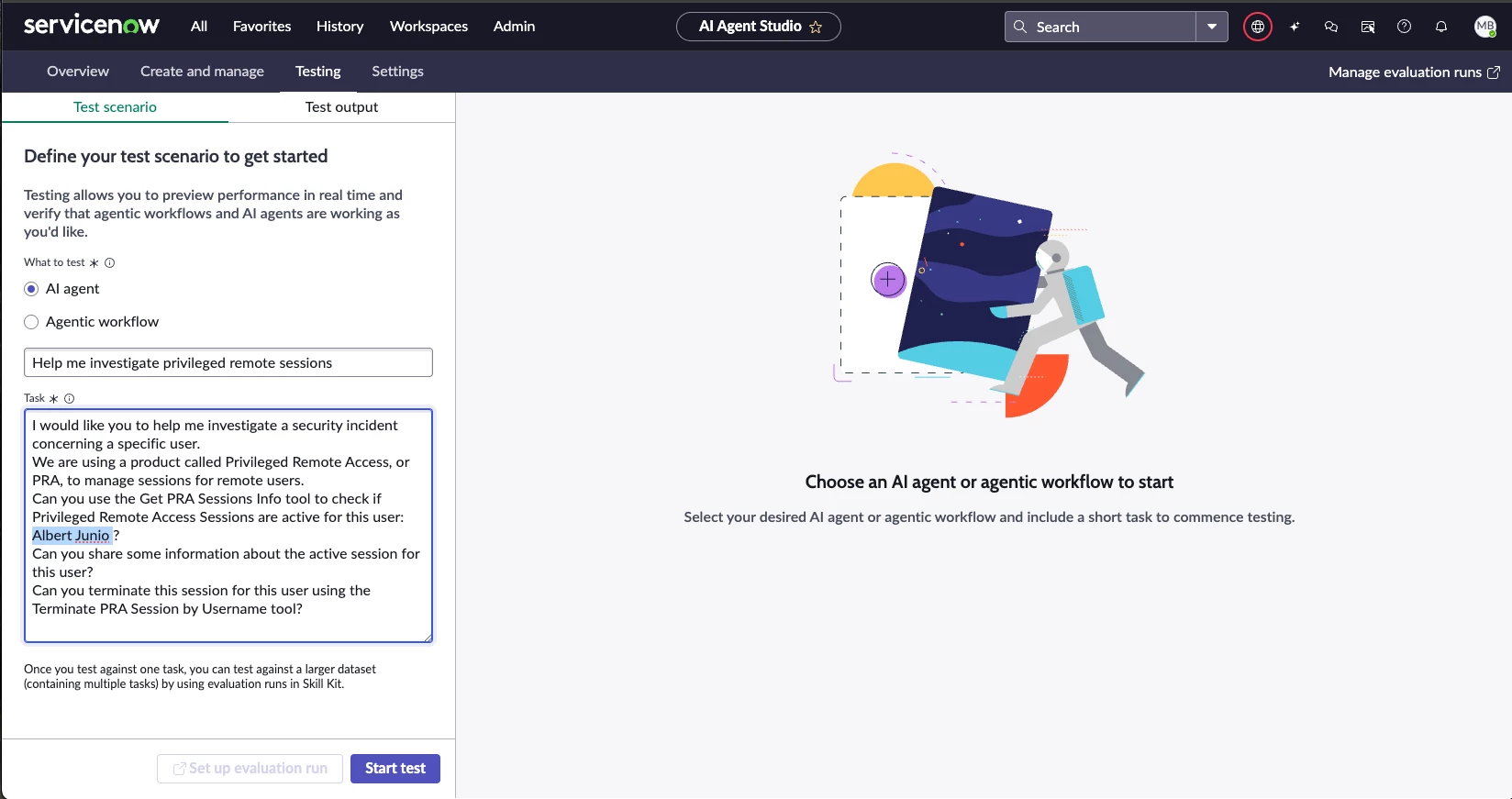
Task: Select the AI agent radio button
Action: [31, 289]
